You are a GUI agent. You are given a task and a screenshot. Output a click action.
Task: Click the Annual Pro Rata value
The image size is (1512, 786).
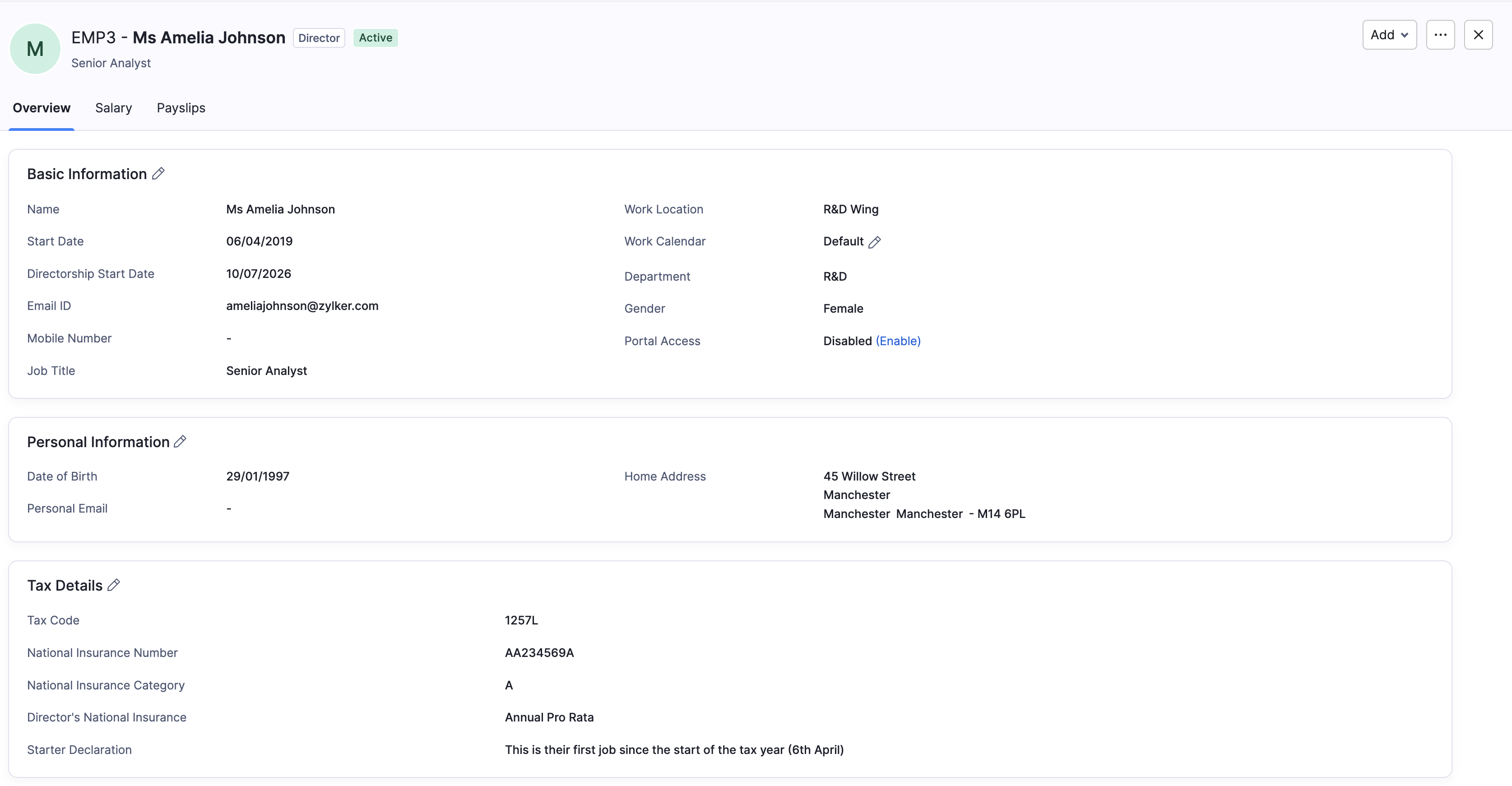tap(549, 717)
